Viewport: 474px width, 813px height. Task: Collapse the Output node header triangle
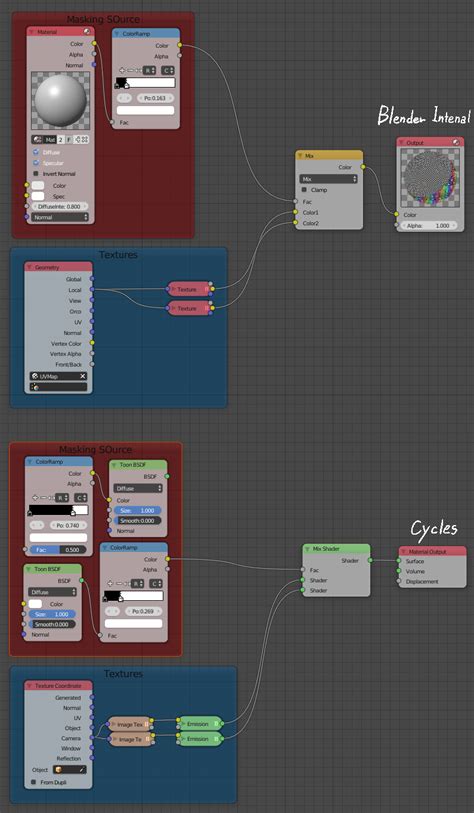(401, 143)
